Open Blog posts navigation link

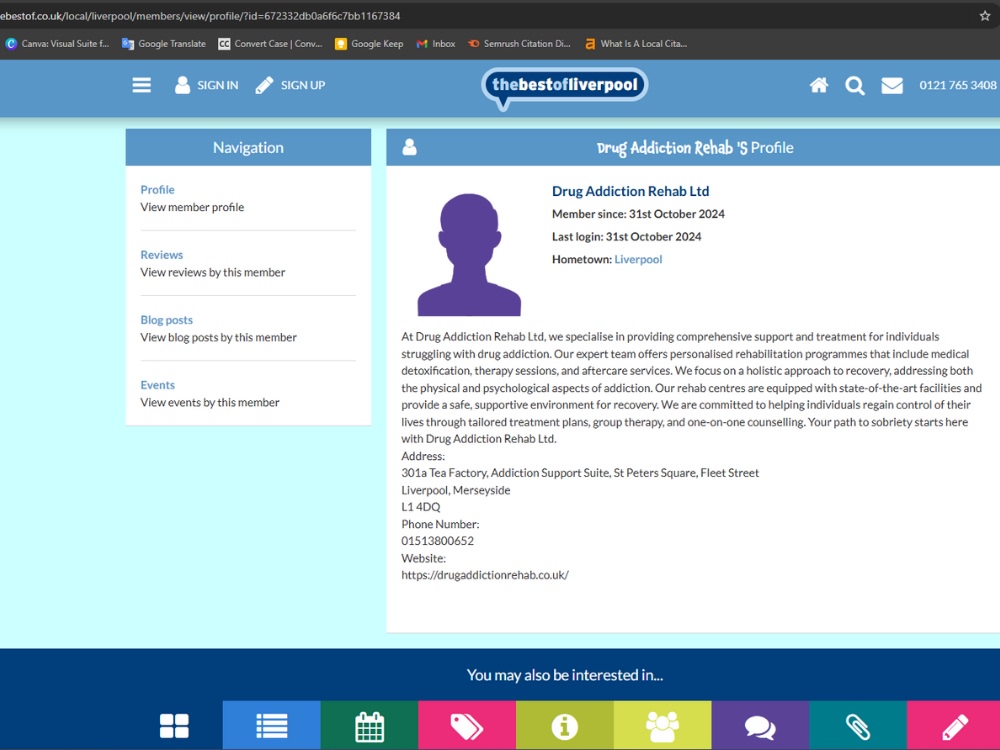point(166,320)
